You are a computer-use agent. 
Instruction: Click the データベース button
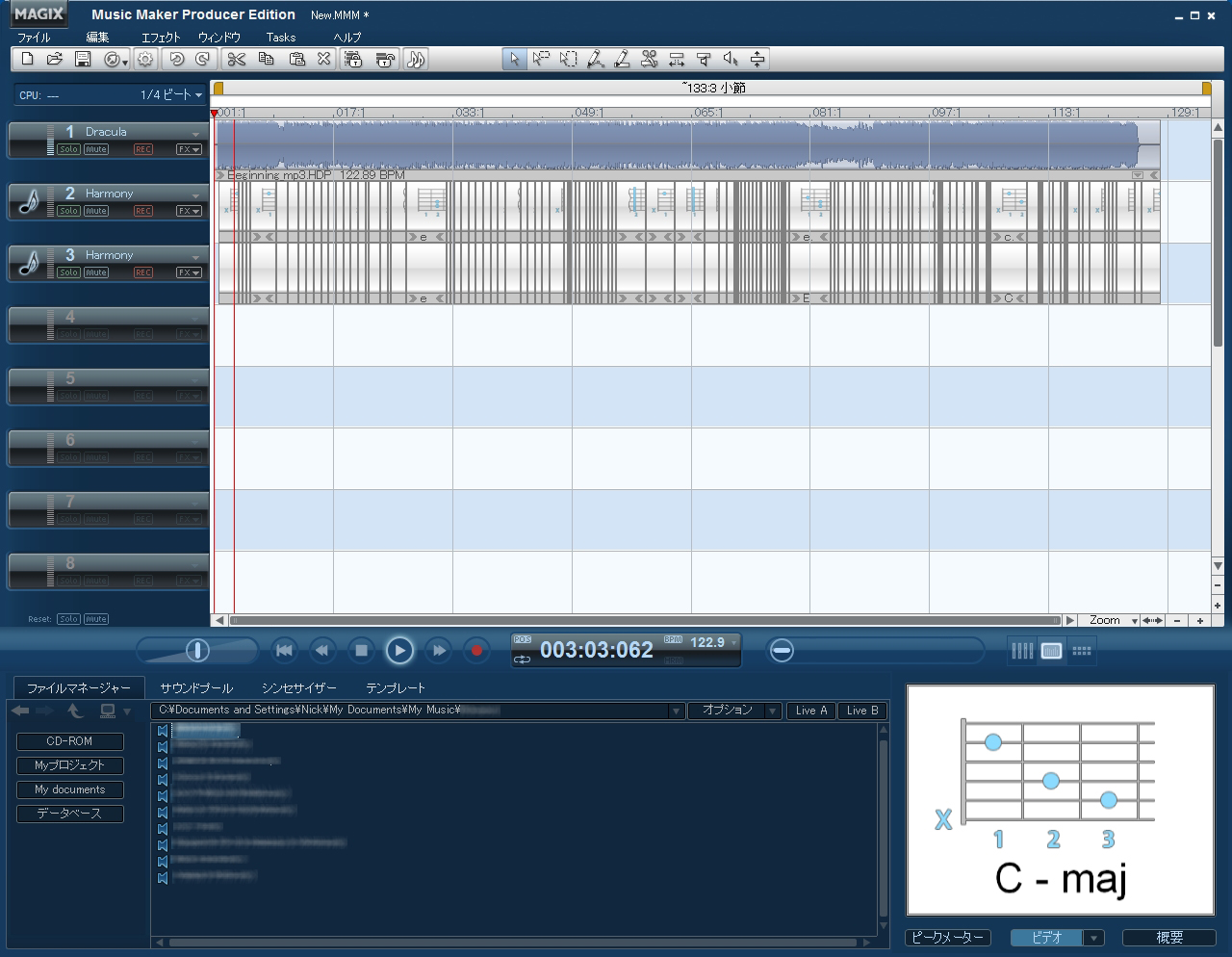pyautogui.click(x=70, y=814)
